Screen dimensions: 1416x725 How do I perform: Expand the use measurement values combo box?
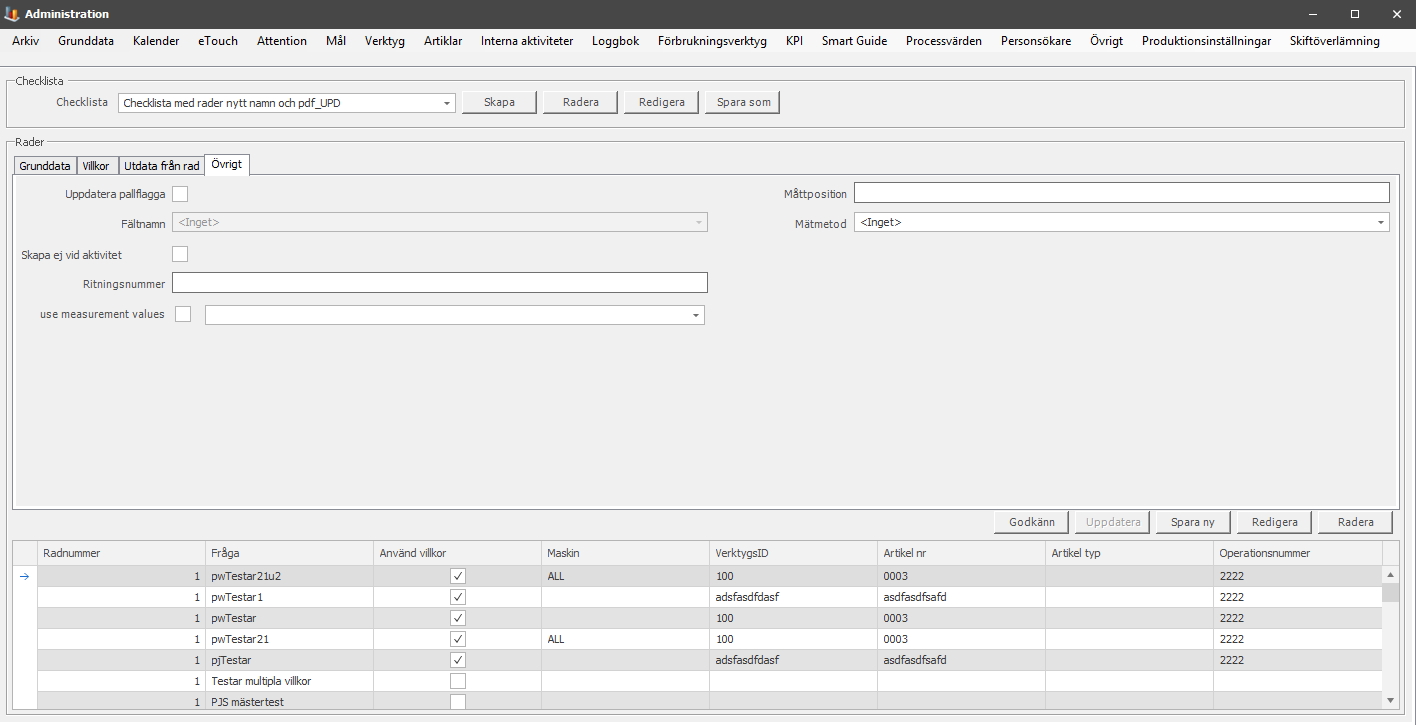click(695, 316)
